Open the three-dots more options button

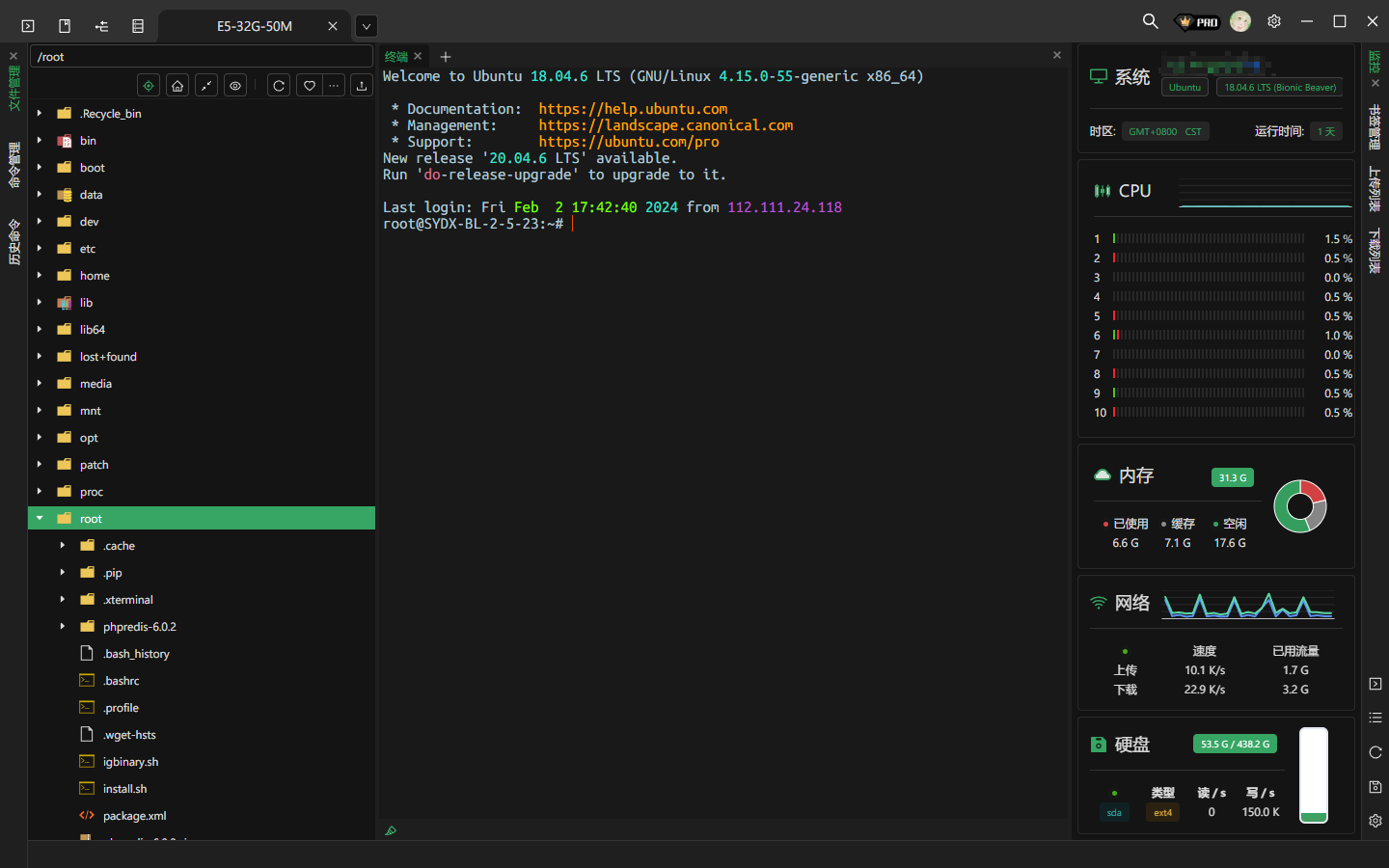click(334, 86)
